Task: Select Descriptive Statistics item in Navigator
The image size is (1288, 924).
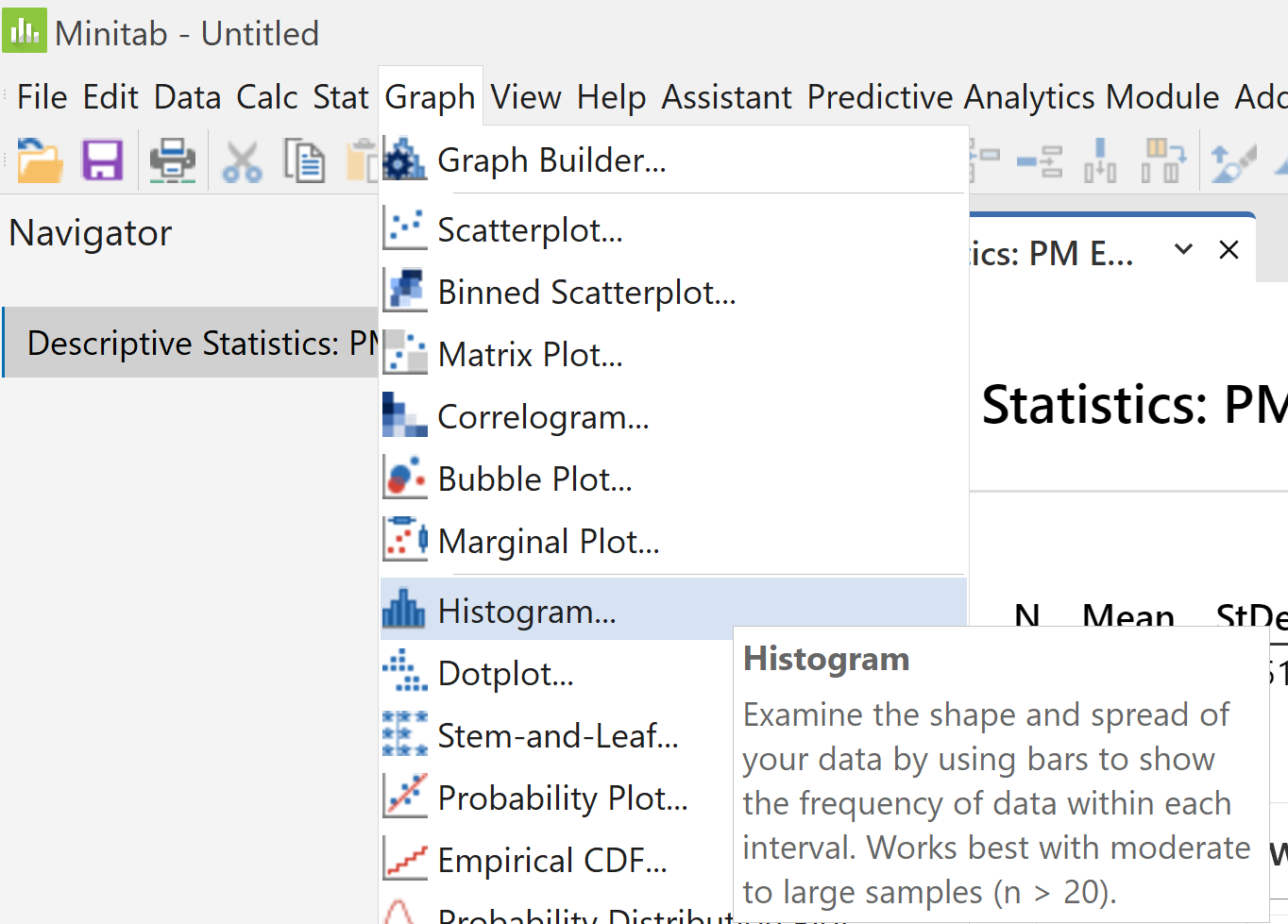Action: click(191, 342)
